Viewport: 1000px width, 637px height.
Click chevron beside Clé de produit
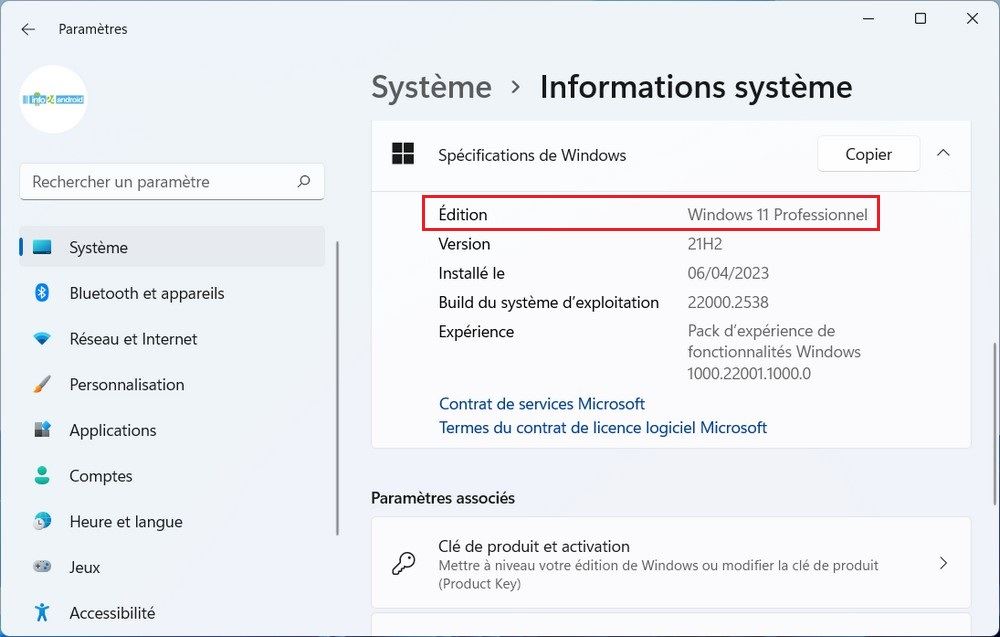pos(943,563)
